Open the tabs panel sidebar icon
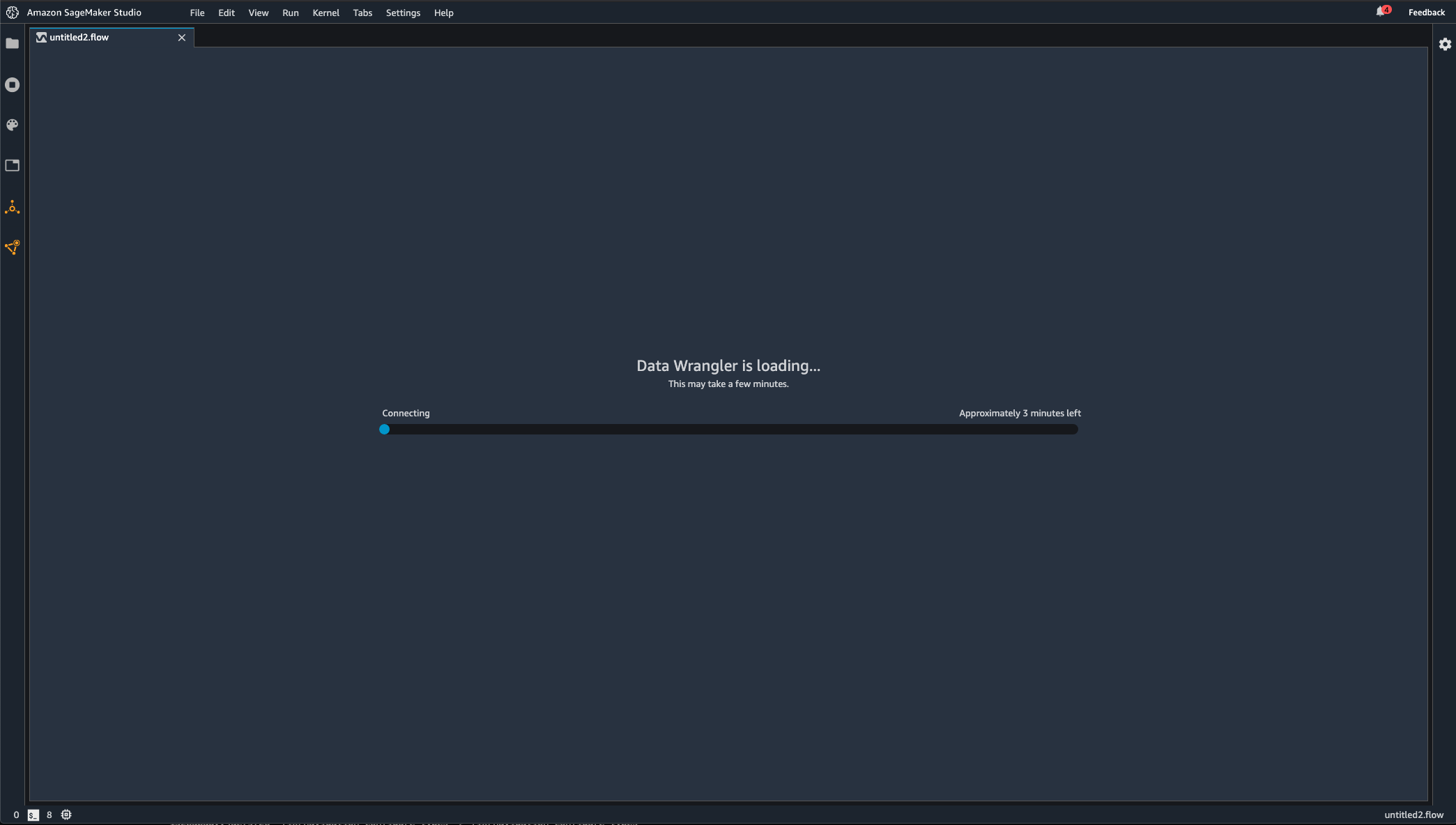This screenshot has height=825, width=1456. coord(12,166)
